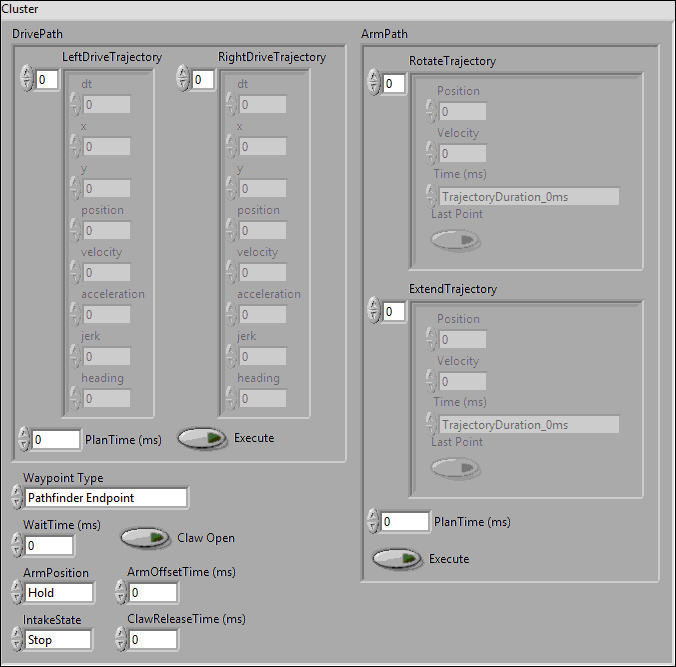Click RightDriveTrajectory acceleration value field
Viewport: 676px width, 667px height.
coord(263,314)
